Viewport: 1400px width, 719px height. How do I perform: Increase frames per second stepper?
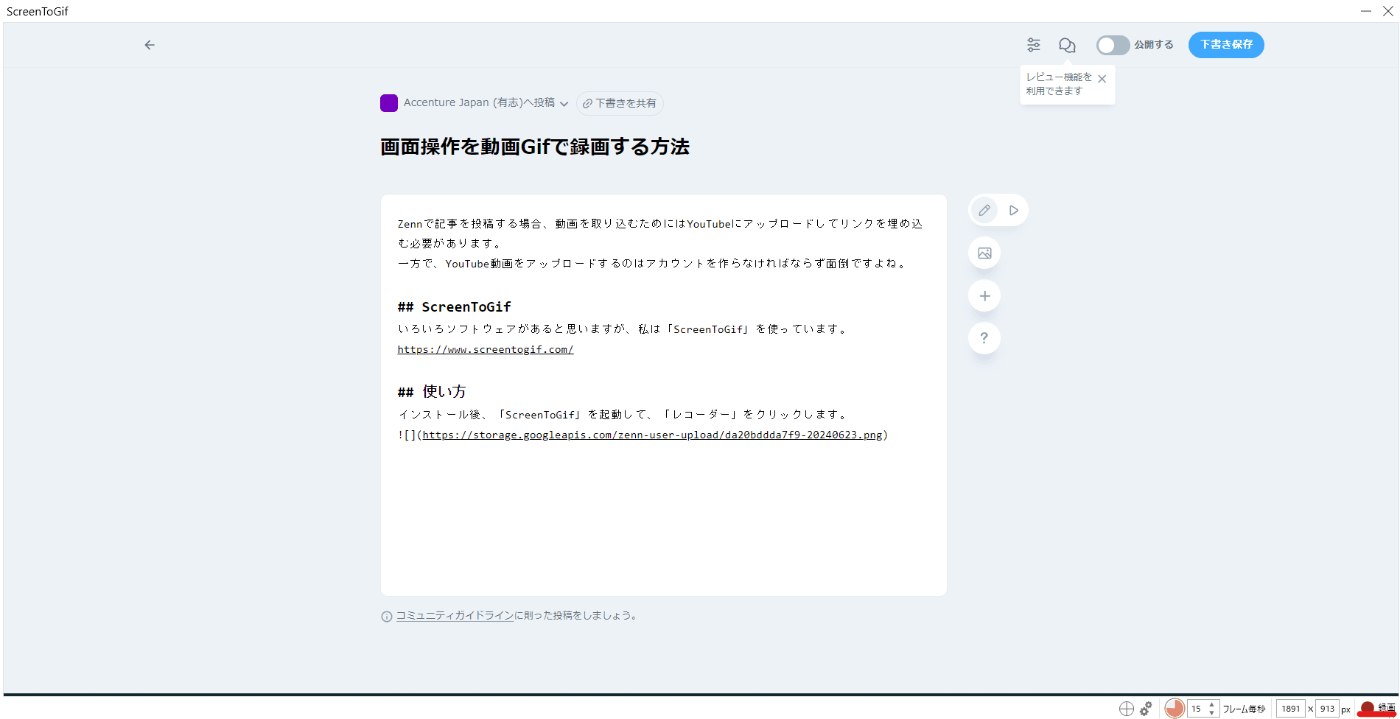click(x=1212, y=704)
